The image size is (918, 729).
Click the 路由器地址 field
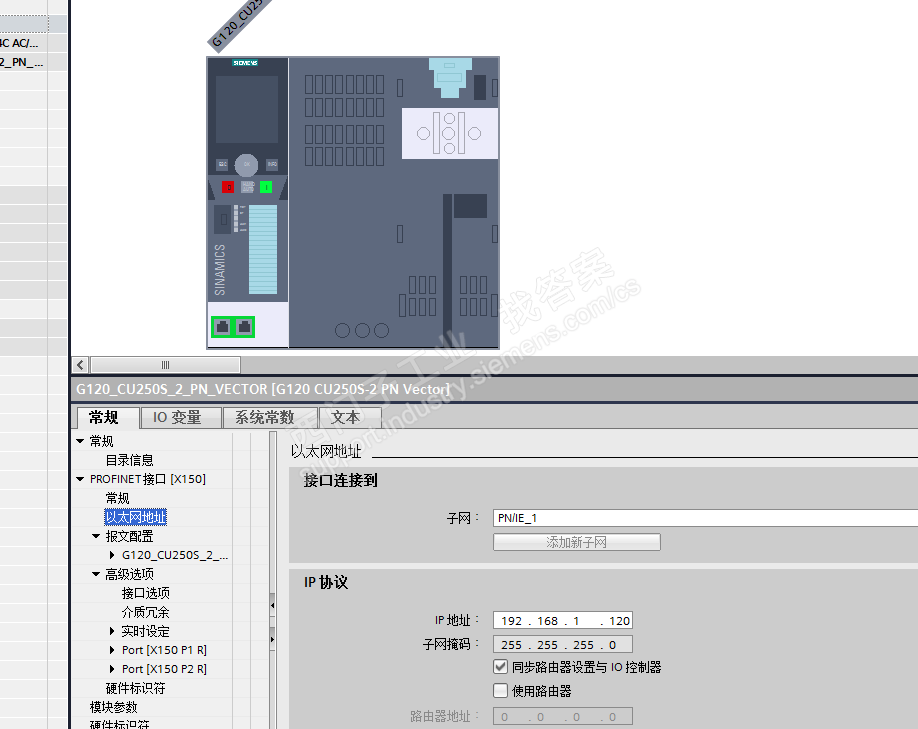coord(563,716)
